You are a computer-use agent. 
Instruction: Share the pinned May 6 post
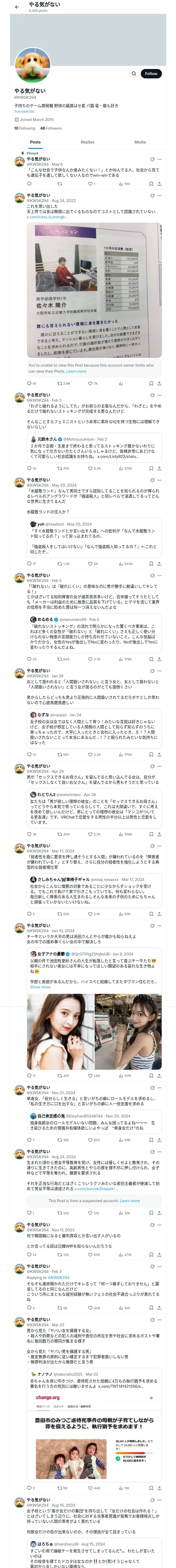[159, 183]
